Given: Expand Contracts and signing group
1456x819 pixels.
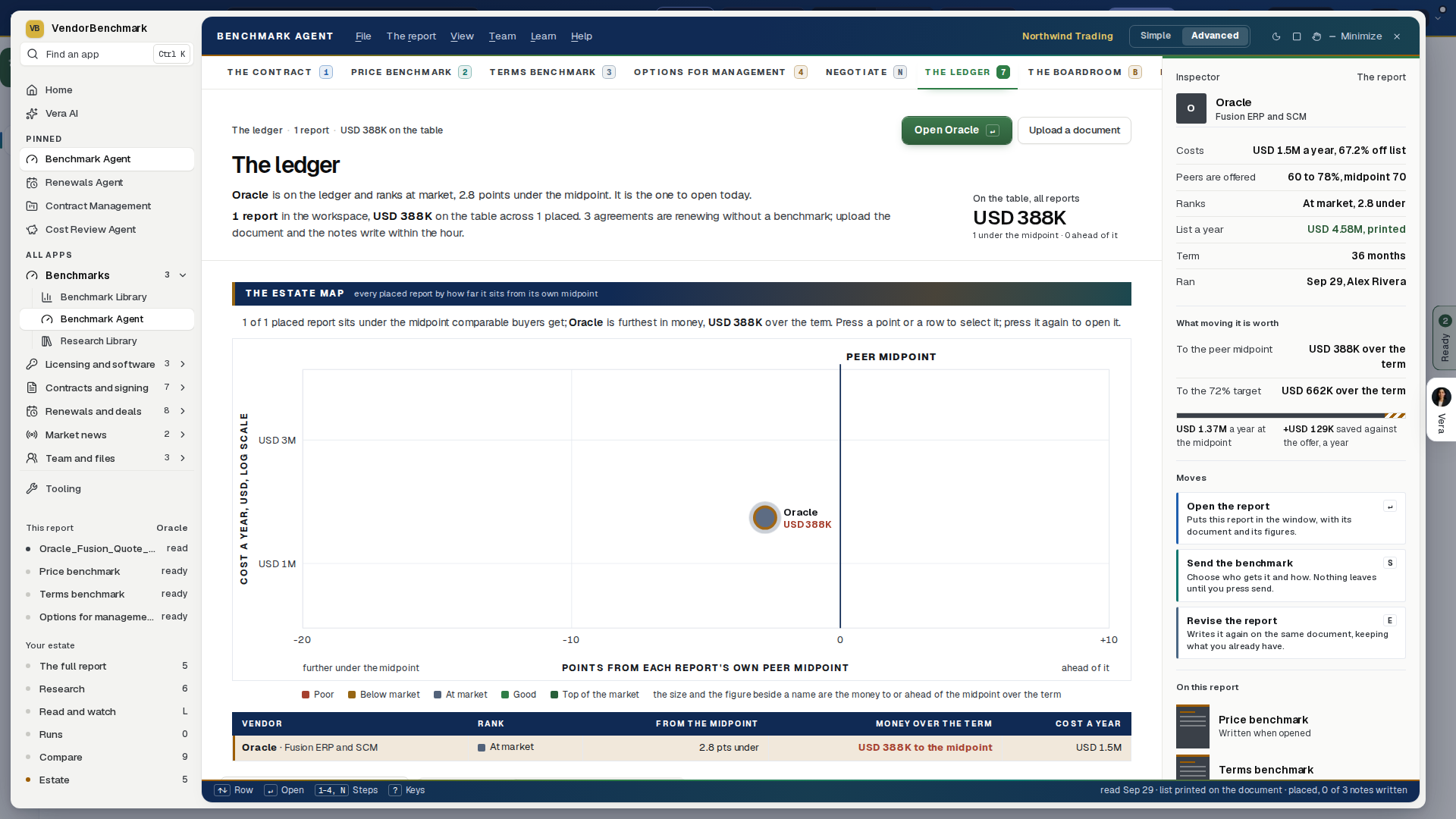Looking at the screenshot, I should pyautogui.click(x=183, y=388).
